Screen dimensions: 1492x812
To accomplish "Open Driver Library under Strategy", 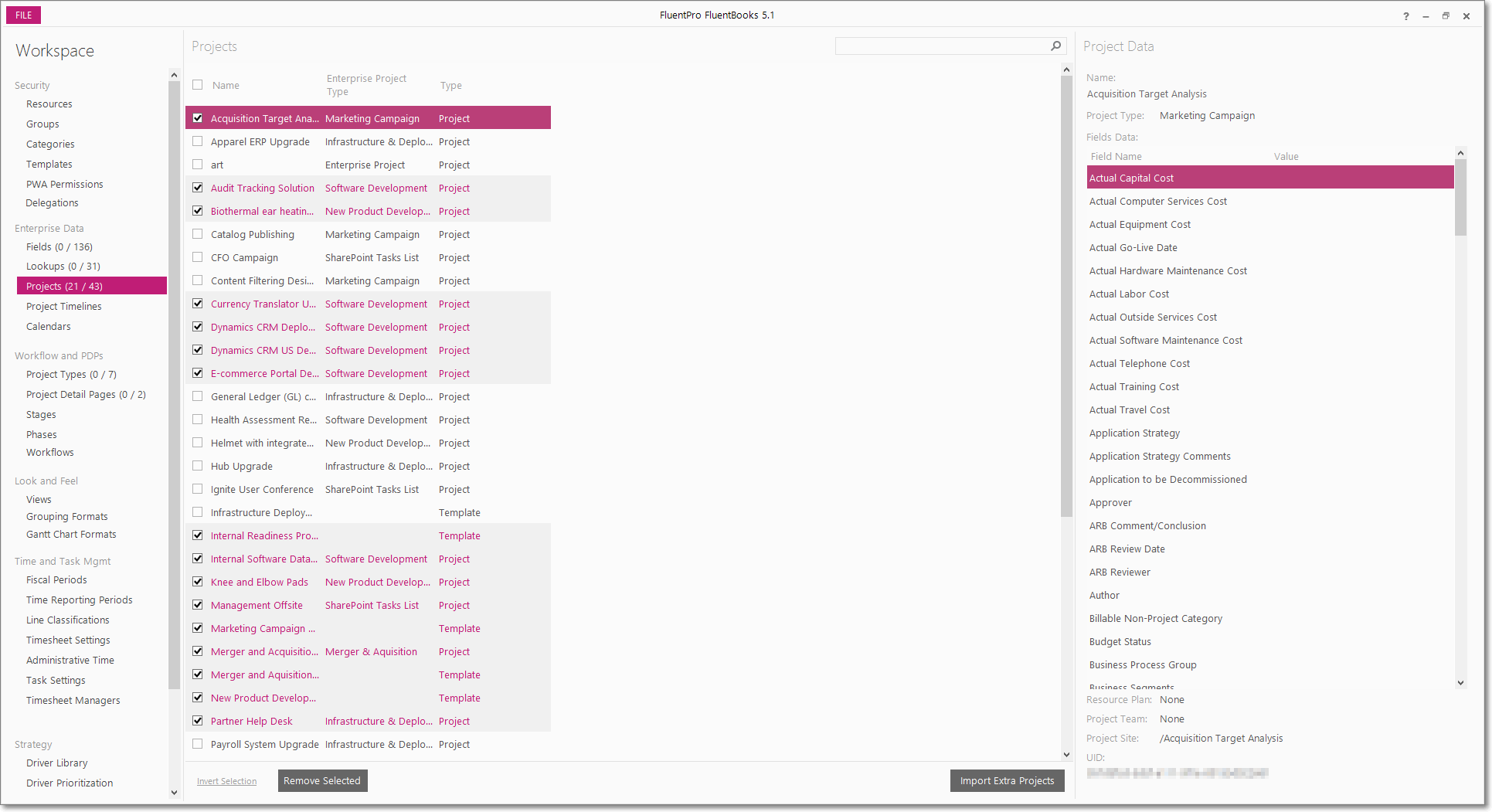I will tap(57, 763).
